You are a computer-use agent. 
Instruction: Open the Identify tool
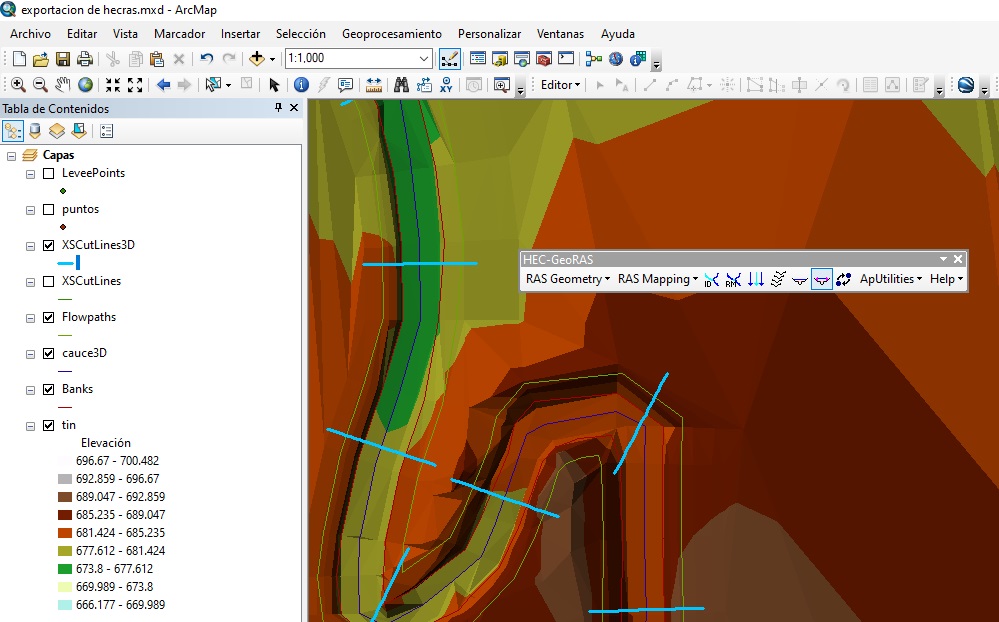tap(301, 85)
